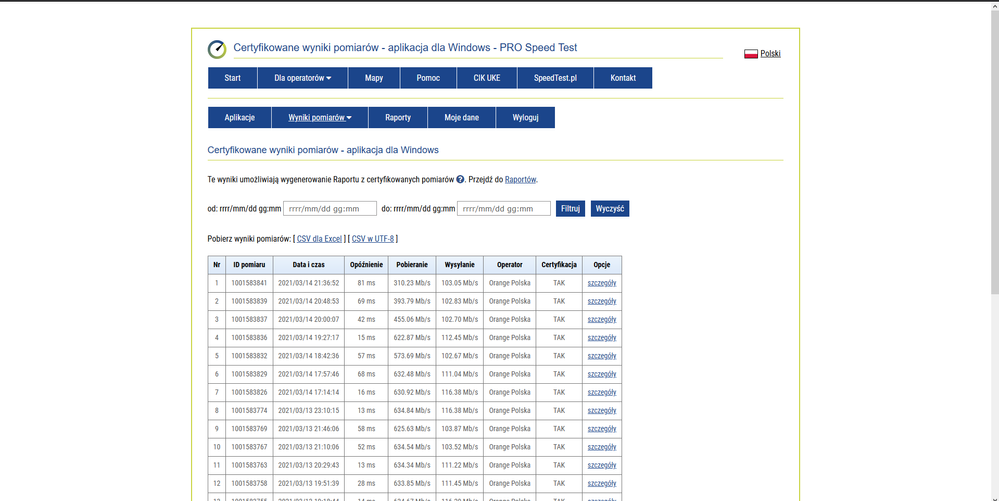This screenshot has width=999, height=501.
Task: Click the Filtruj button
Action: (x=570, y=209)
